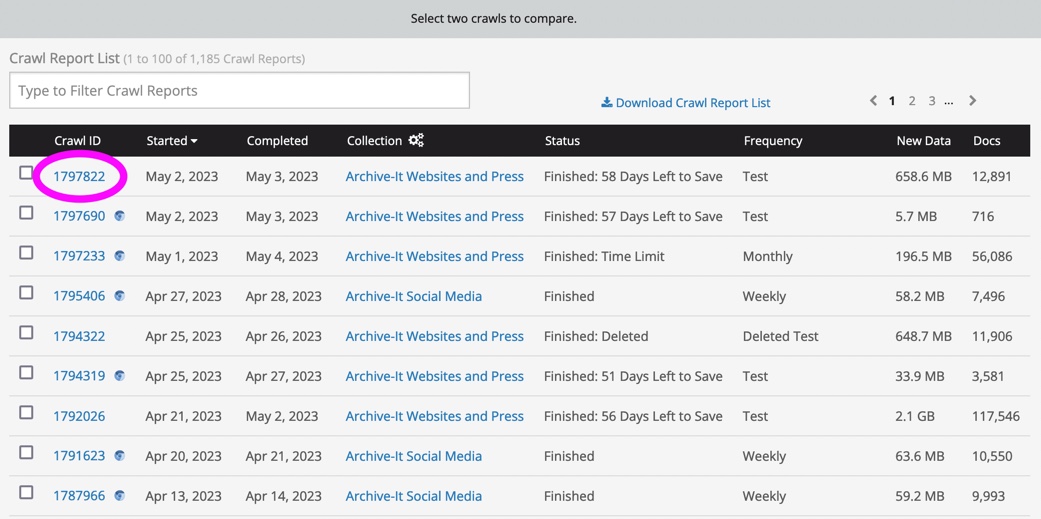The height and width of the screenshot is (519, 1041).
Task: Open Collection column gear settings icon
Action: [x=416, y=141]
